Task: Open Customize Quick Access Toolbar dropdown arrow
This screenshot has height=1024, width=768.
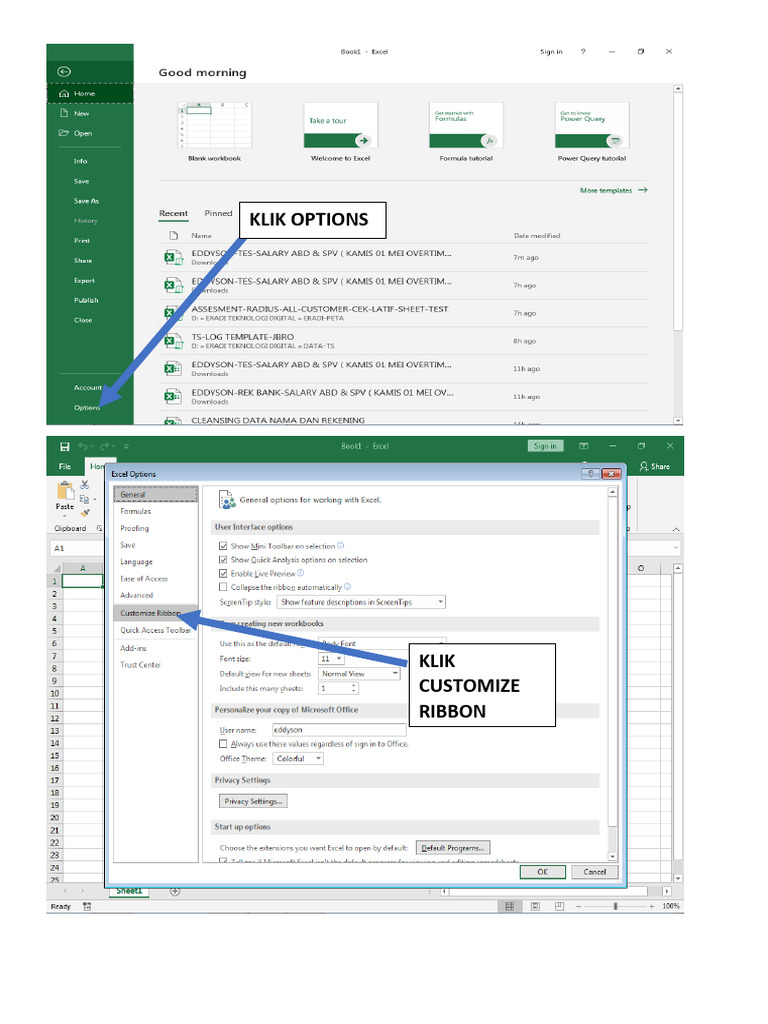Action: pos(126,447)
